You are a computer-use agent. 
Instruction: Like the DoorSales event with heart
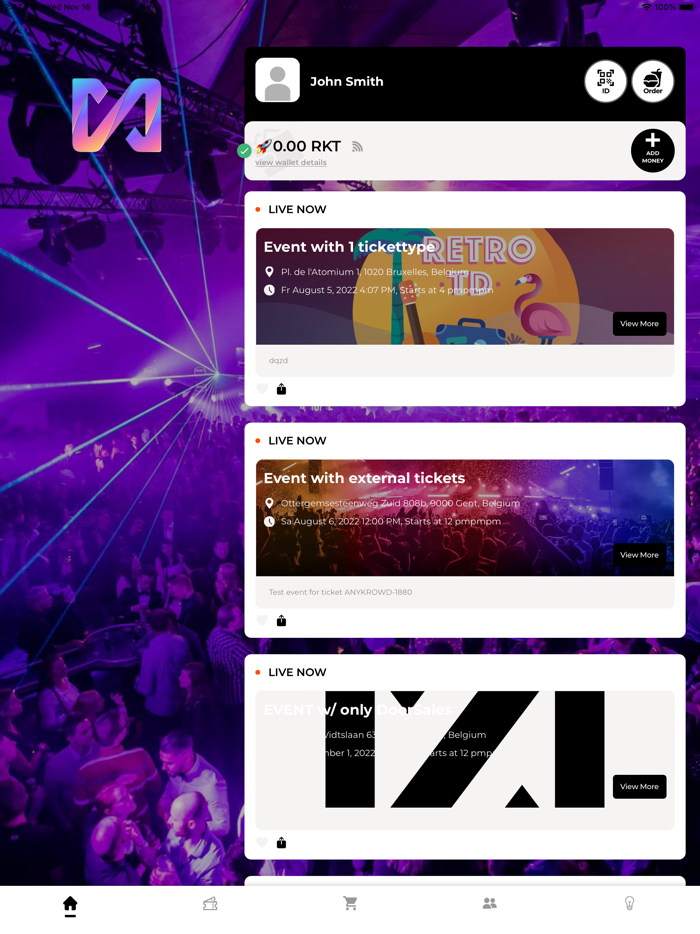coord(262,842)
